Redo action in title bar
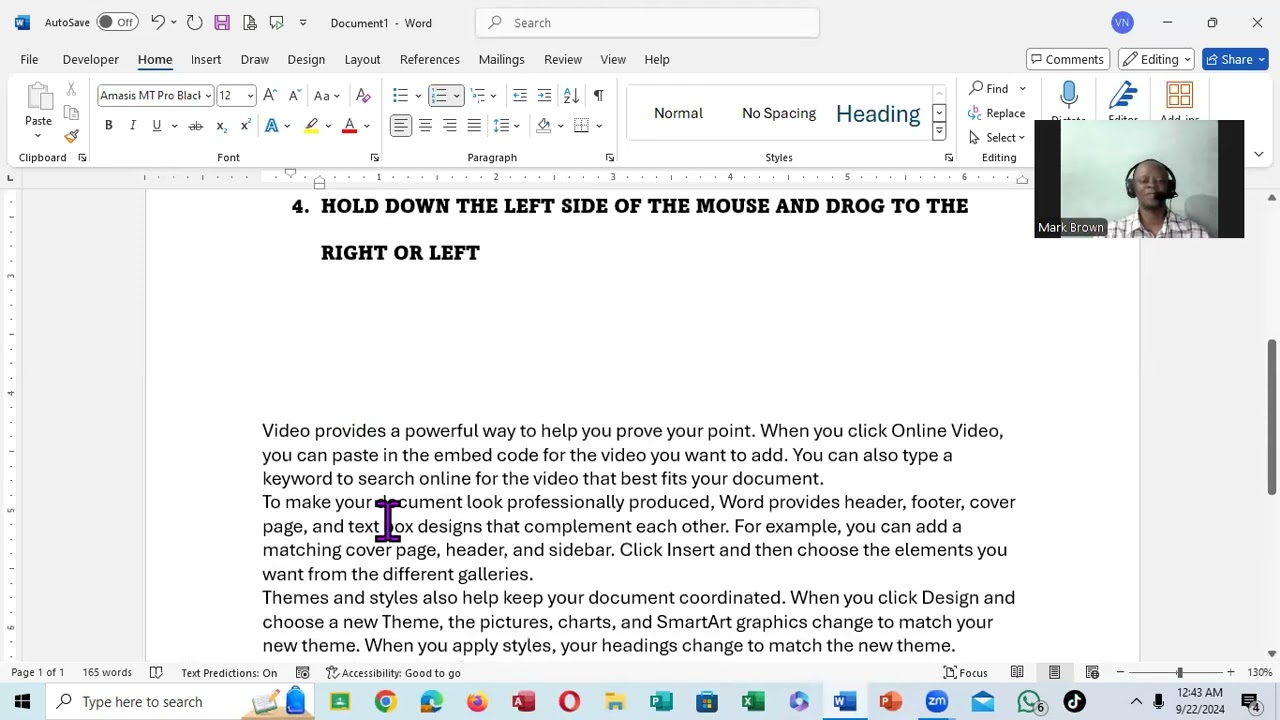This screenshot has width=1280, height=720. point(195,22)
